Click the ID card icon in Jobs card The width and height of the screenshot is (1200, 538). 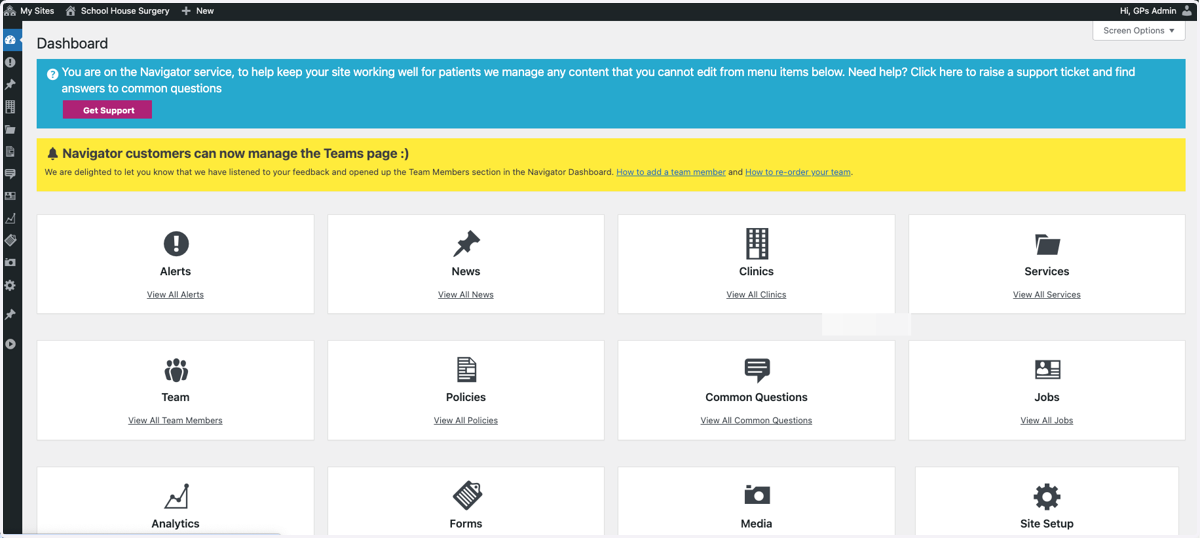click(1047, 370)
